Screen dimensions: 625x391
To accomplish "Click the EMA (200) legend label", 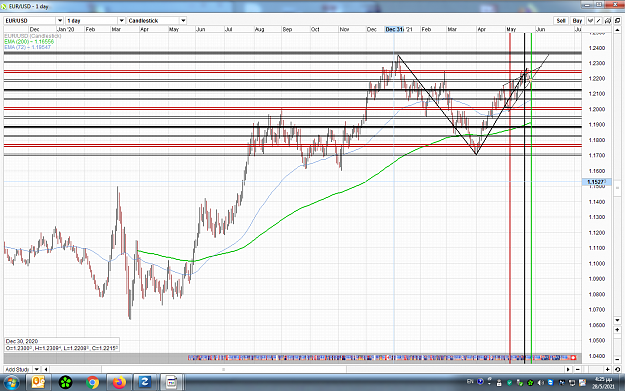I will (29, 41).
